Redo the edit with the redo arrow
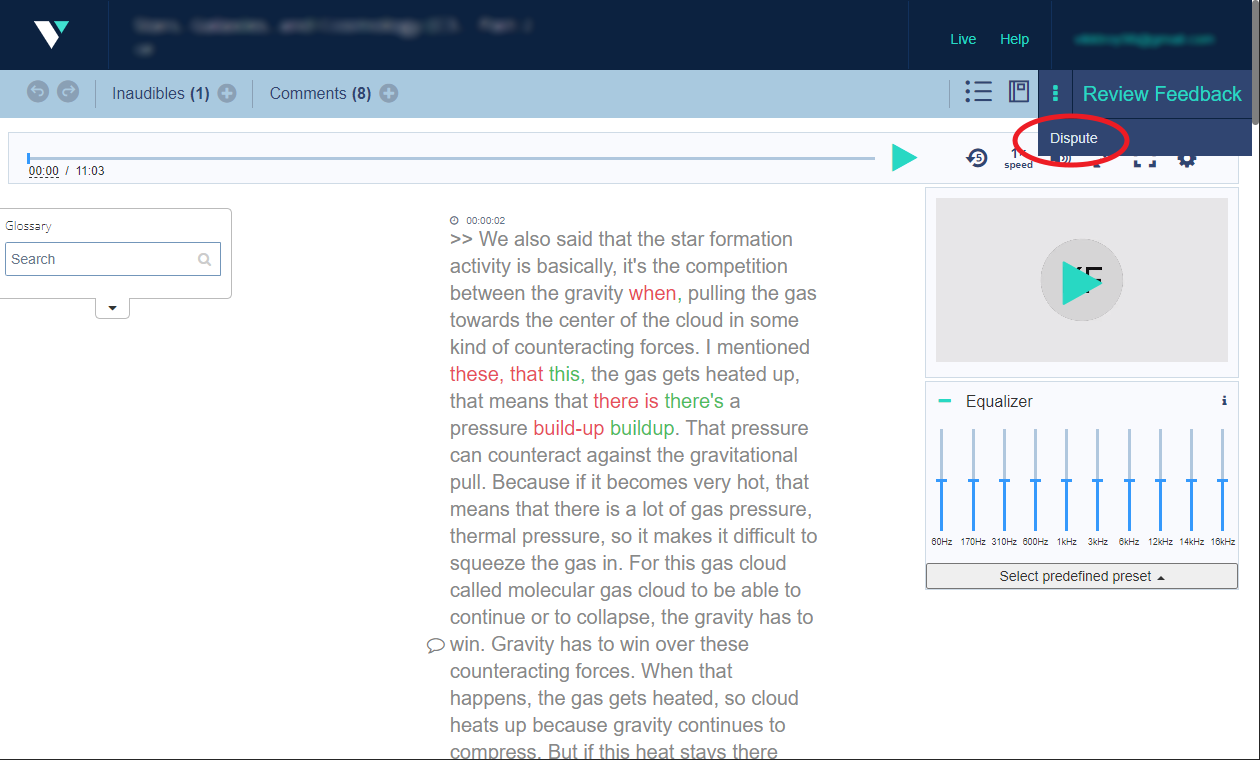 point(68,92)
